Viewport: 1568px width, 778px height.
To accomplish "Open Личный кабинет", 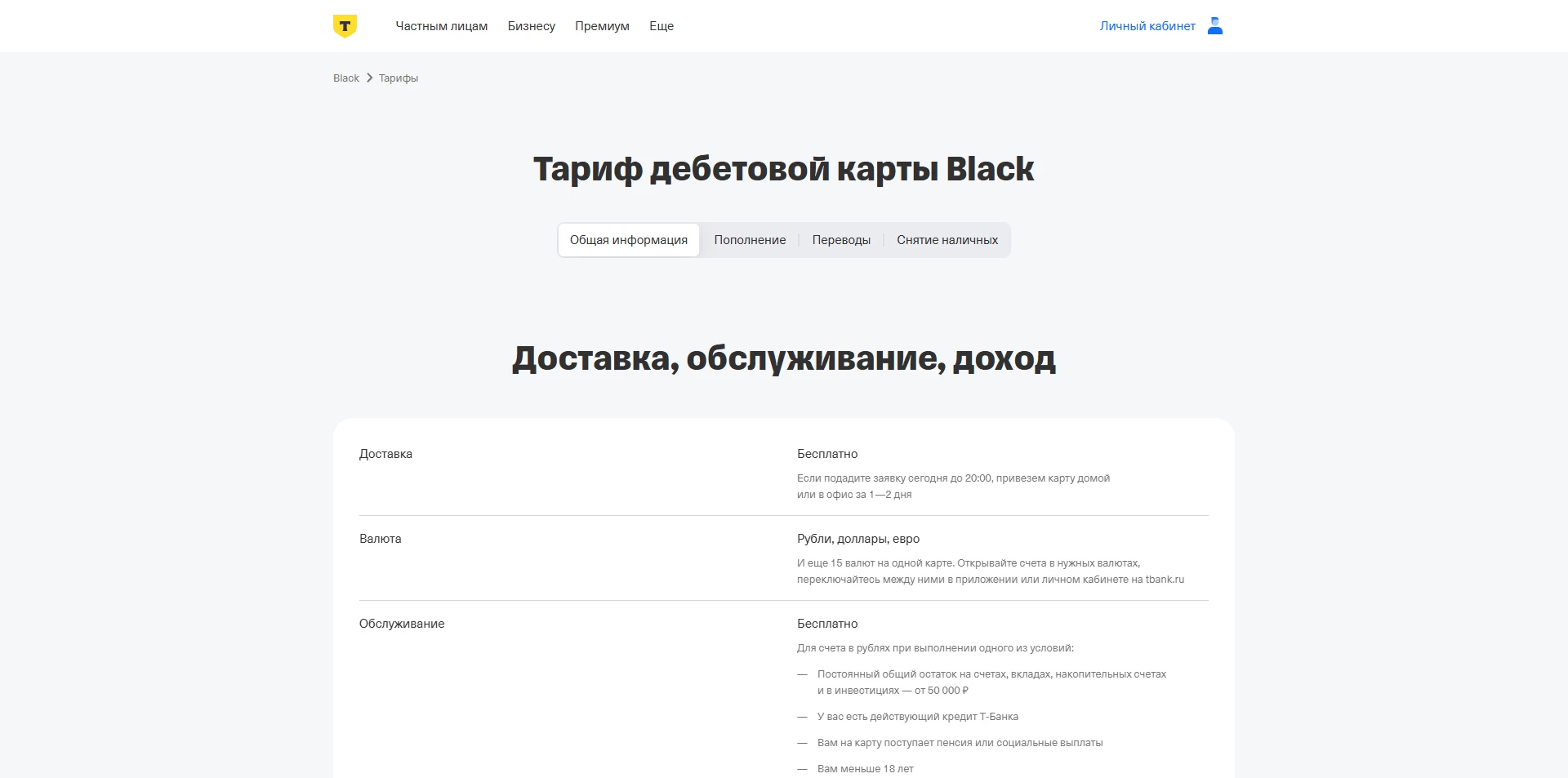I will click(x=1147, y=25).
